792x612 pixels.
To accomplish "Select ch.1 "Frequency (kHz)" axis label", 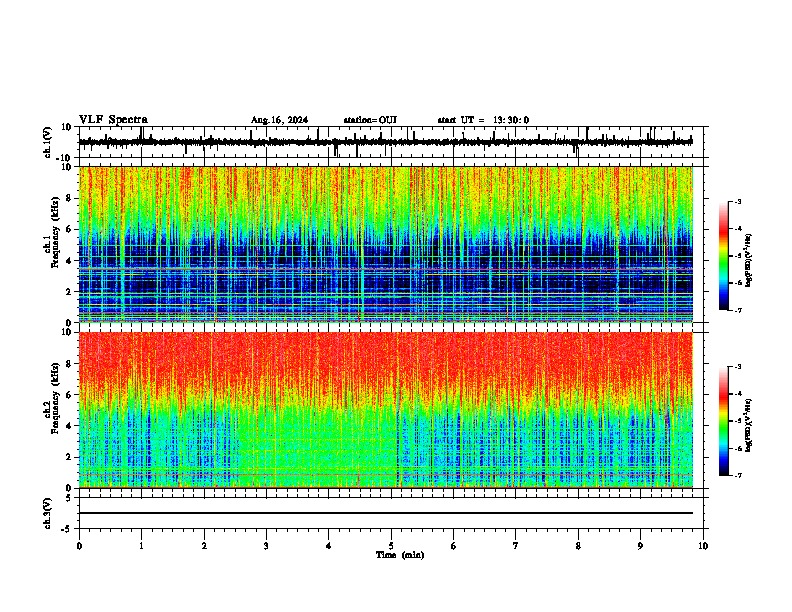I will (x=57, y=232).
